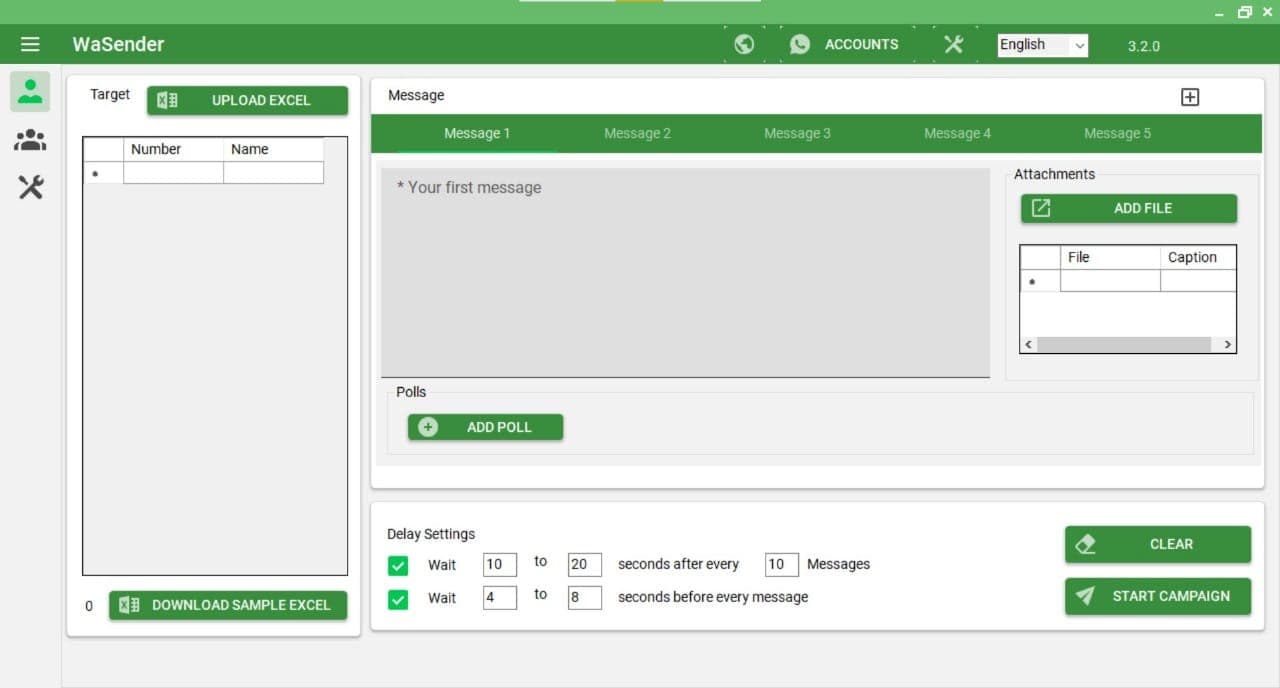Click the empty File cell in attachments
This screenshot has width=1280, height=688.
coord(1110,281)
